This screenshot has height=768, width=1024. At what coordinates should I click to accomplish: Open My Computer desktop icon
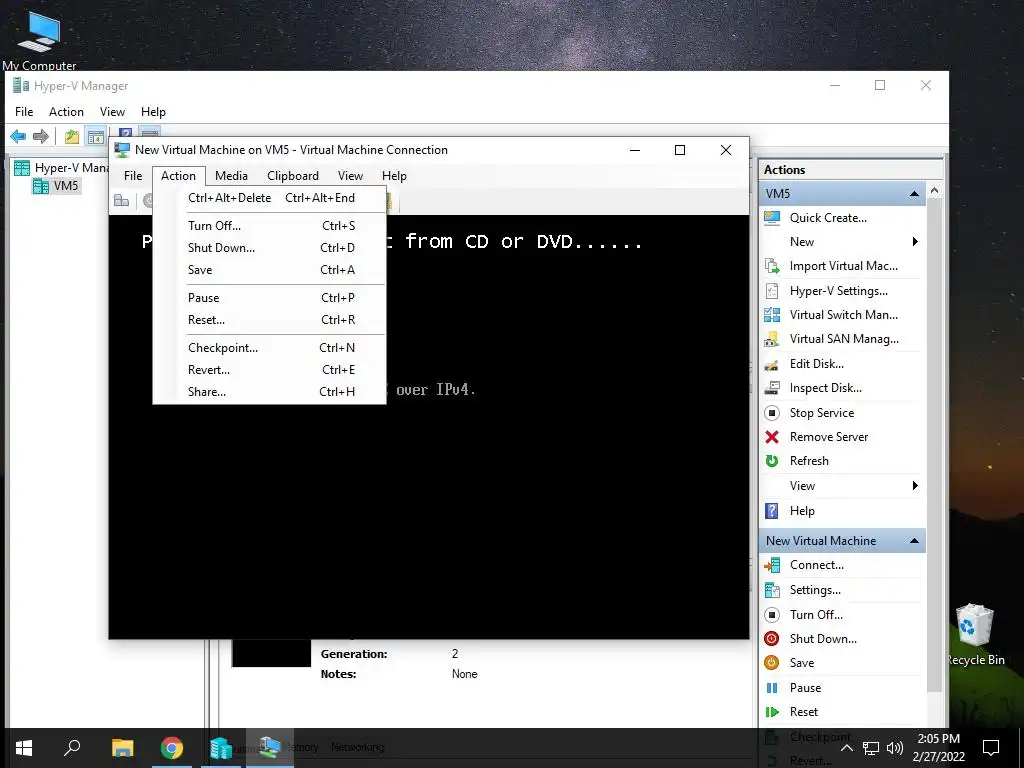coord(39,38)
